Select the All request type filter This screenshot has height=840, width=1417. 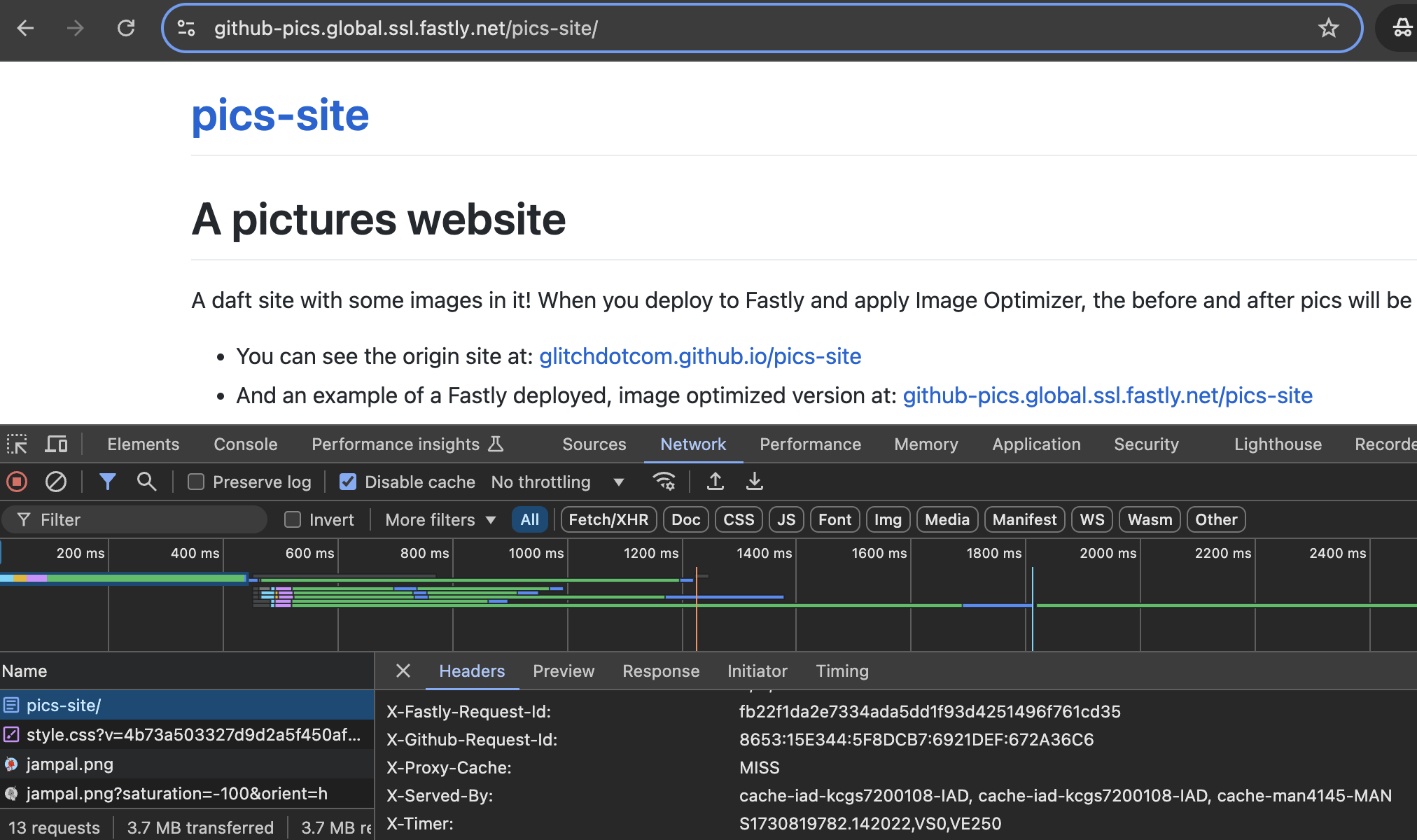530,519
